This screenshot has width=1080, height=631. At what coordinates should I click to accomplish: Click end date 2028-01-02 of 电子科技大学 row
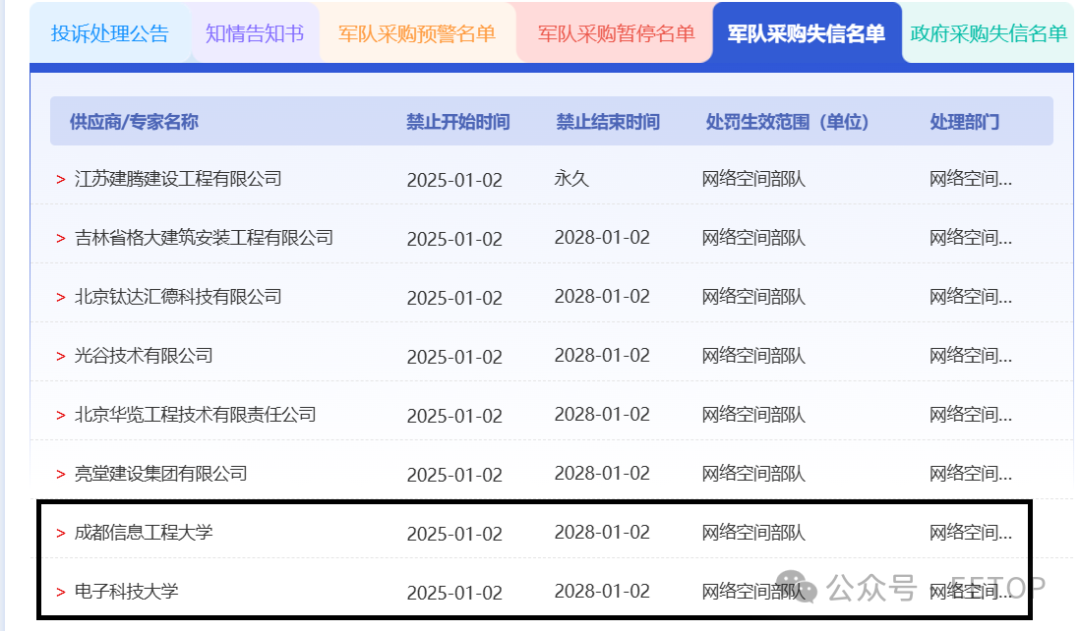(x=602, y=591)
